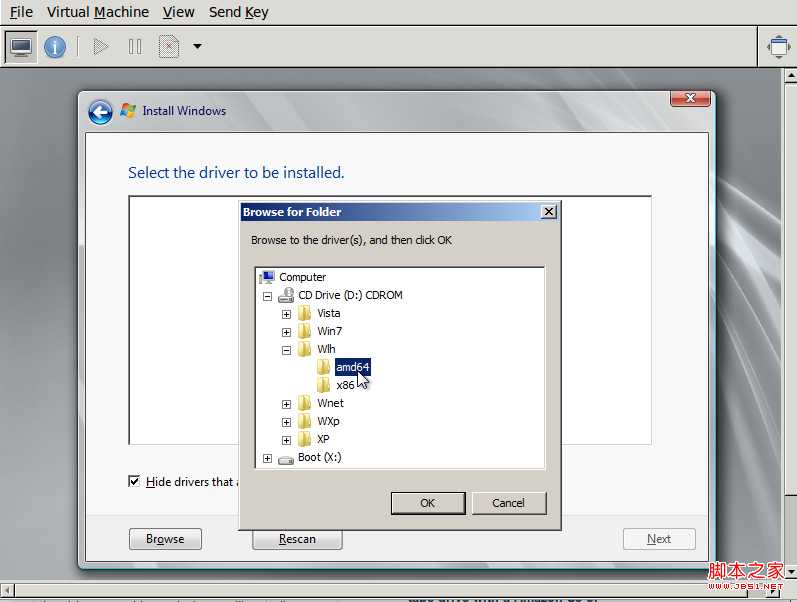Image resolution: width=797 pixels, height=602 pixels.
Task: Expand the WXp folder node
Action: coord(286,423)
